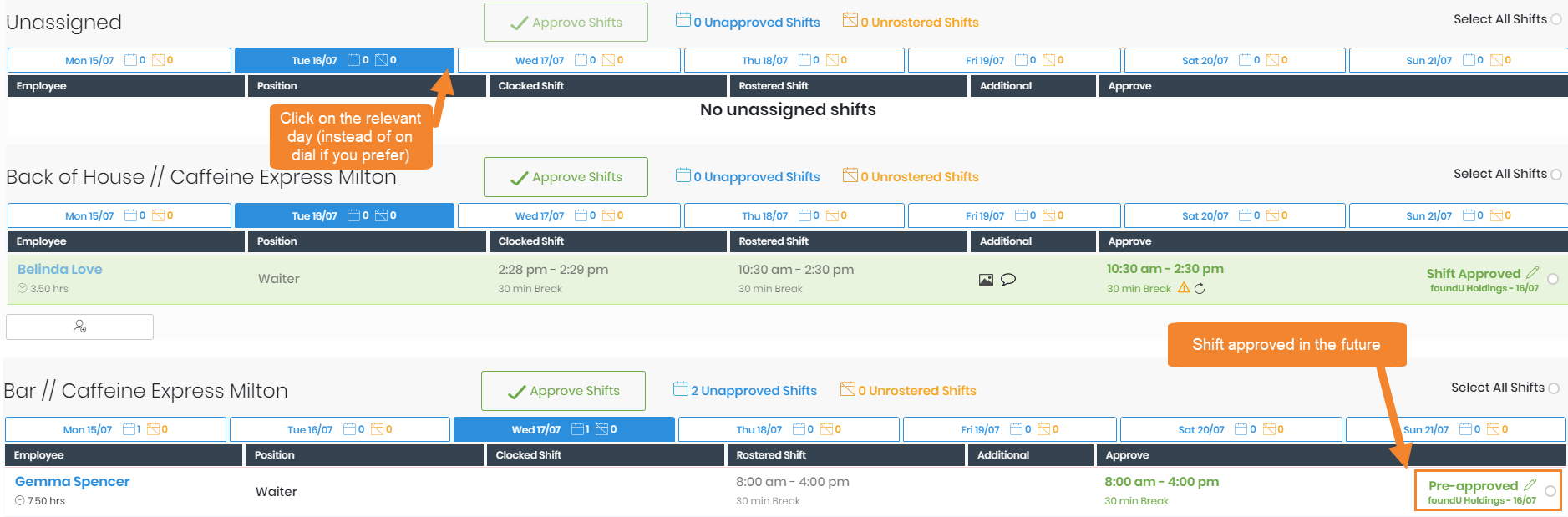The width and height of the screenshot is (1568, 517).
Task: Click 2 Unapproved Shifts link in Bar section
Action: (x=745, y=390)
